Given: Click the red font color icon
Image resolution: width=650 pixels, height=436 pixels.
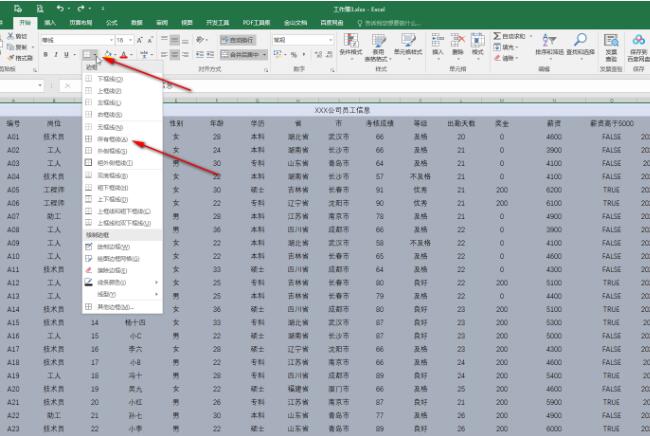Looking at the screenshot, I should coord(124,55).
